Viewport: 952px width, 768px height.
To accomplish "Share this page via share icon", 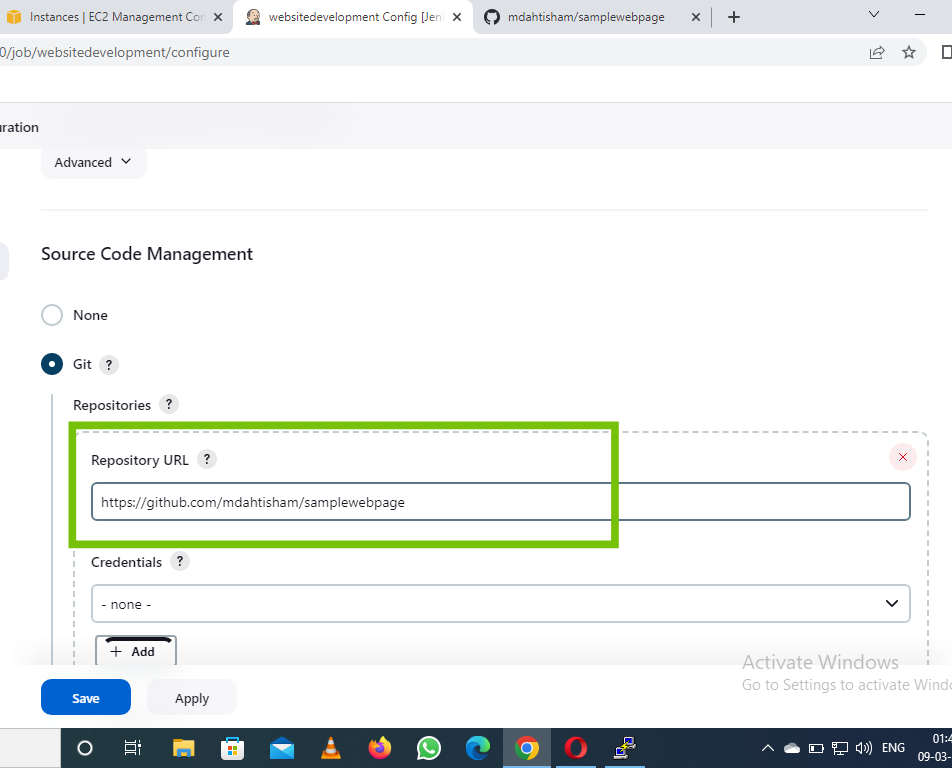I will (877, 53).
